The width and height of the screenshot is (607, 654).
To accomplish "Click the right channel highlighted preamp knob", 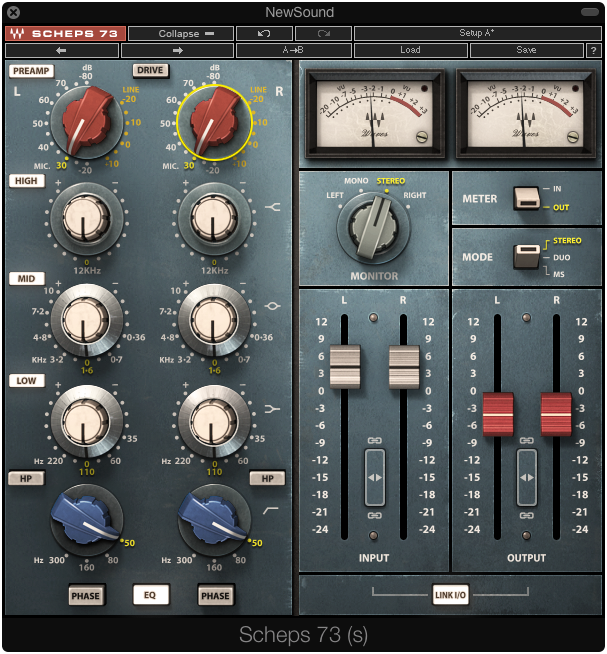I will tap(215, 122).
